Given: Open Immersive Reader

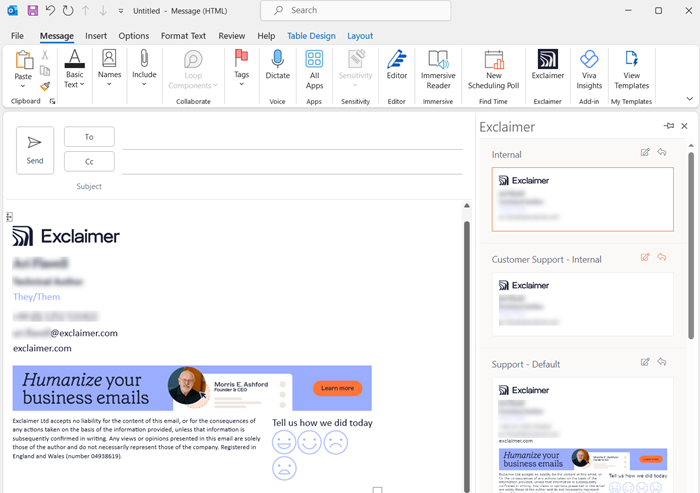Looking at the screenshot, I should pos(438,70).
